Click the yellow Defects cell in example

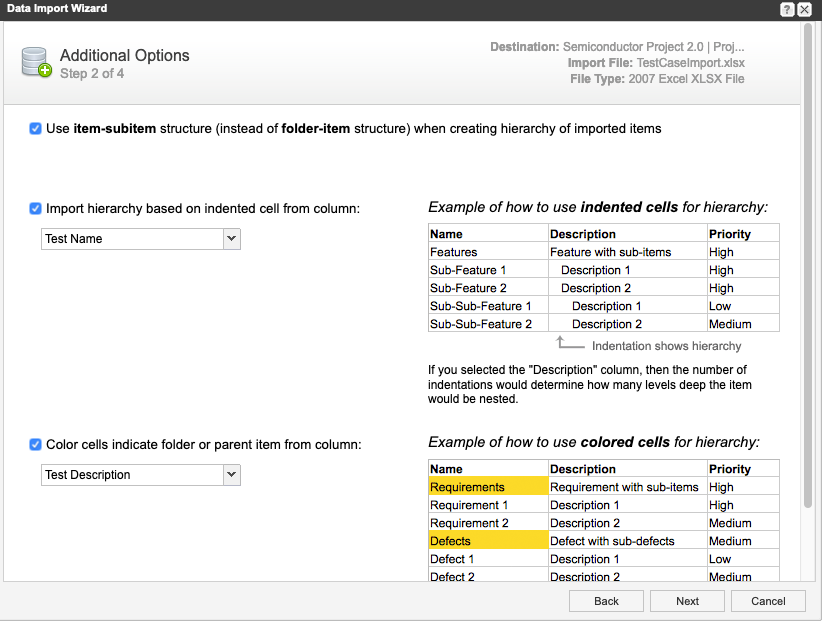point(488,541)
